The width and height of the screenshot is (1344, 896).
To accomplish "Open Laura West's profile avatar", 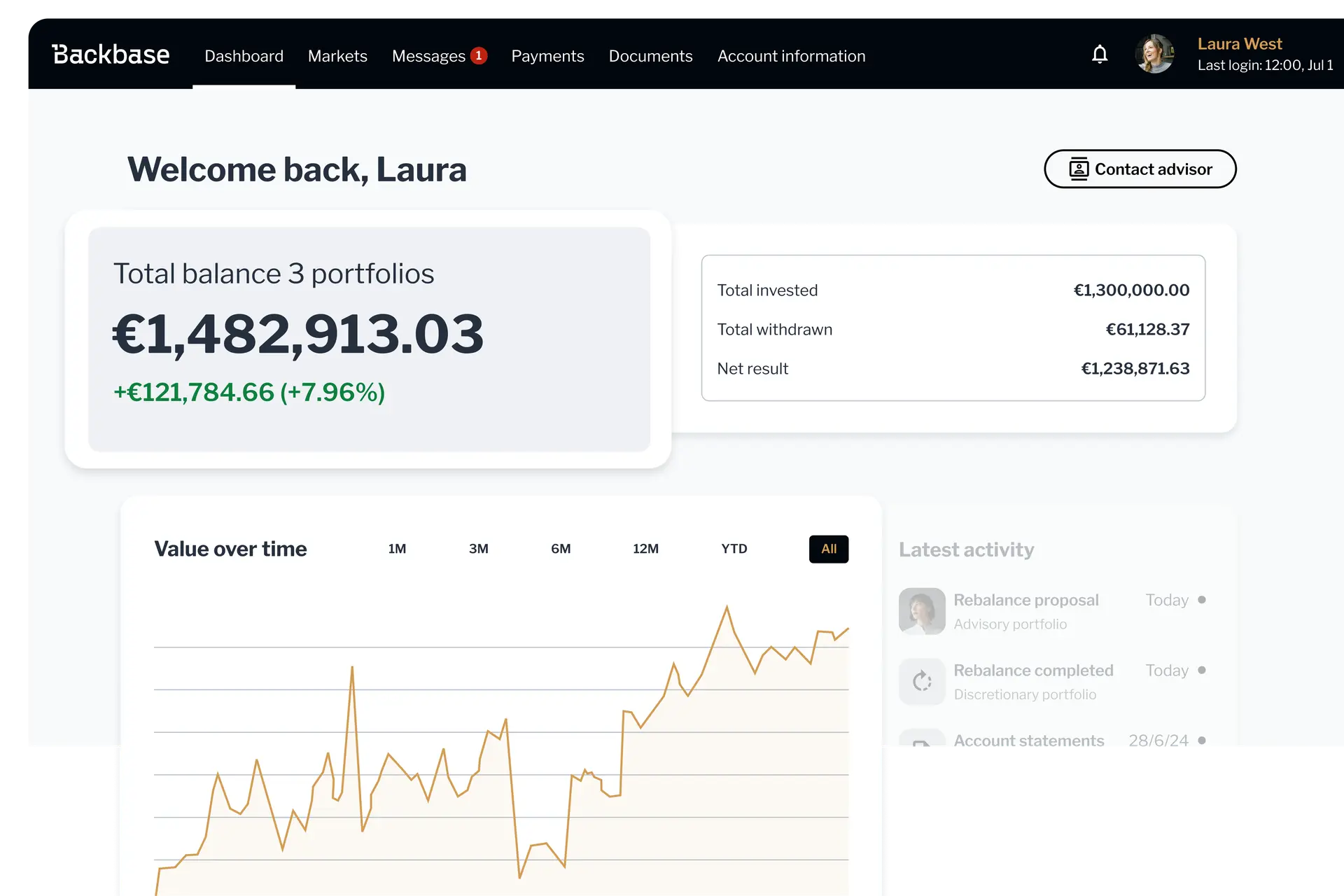I will coord(1154,55).
